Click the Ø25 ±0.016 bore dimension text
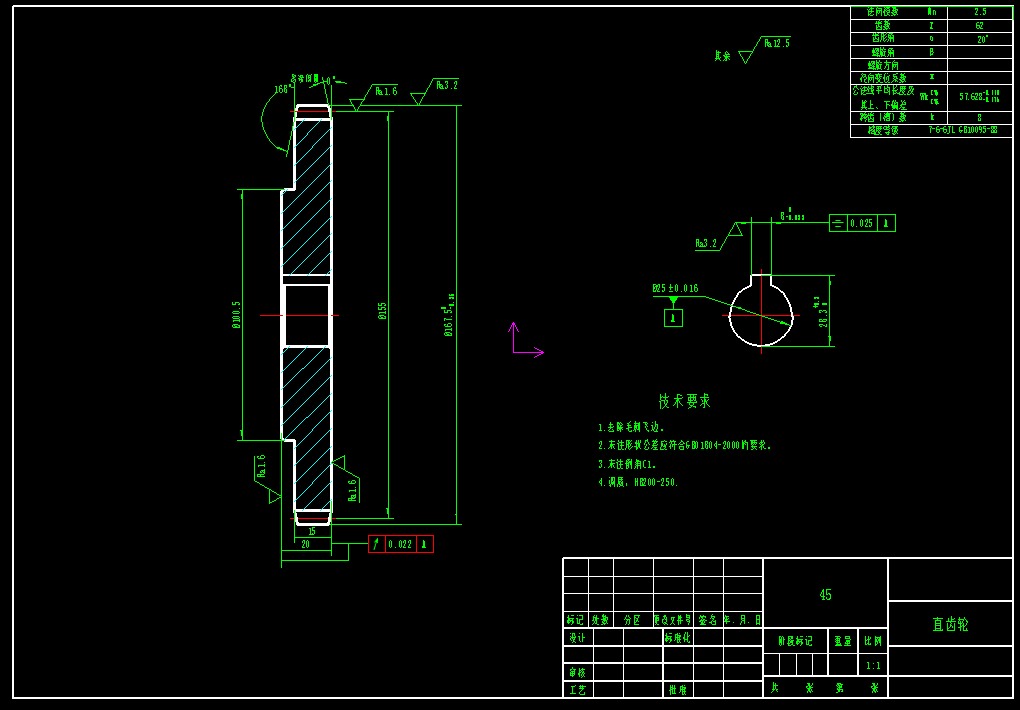This screenshot has height=710, width=1020. click(675, 288)
